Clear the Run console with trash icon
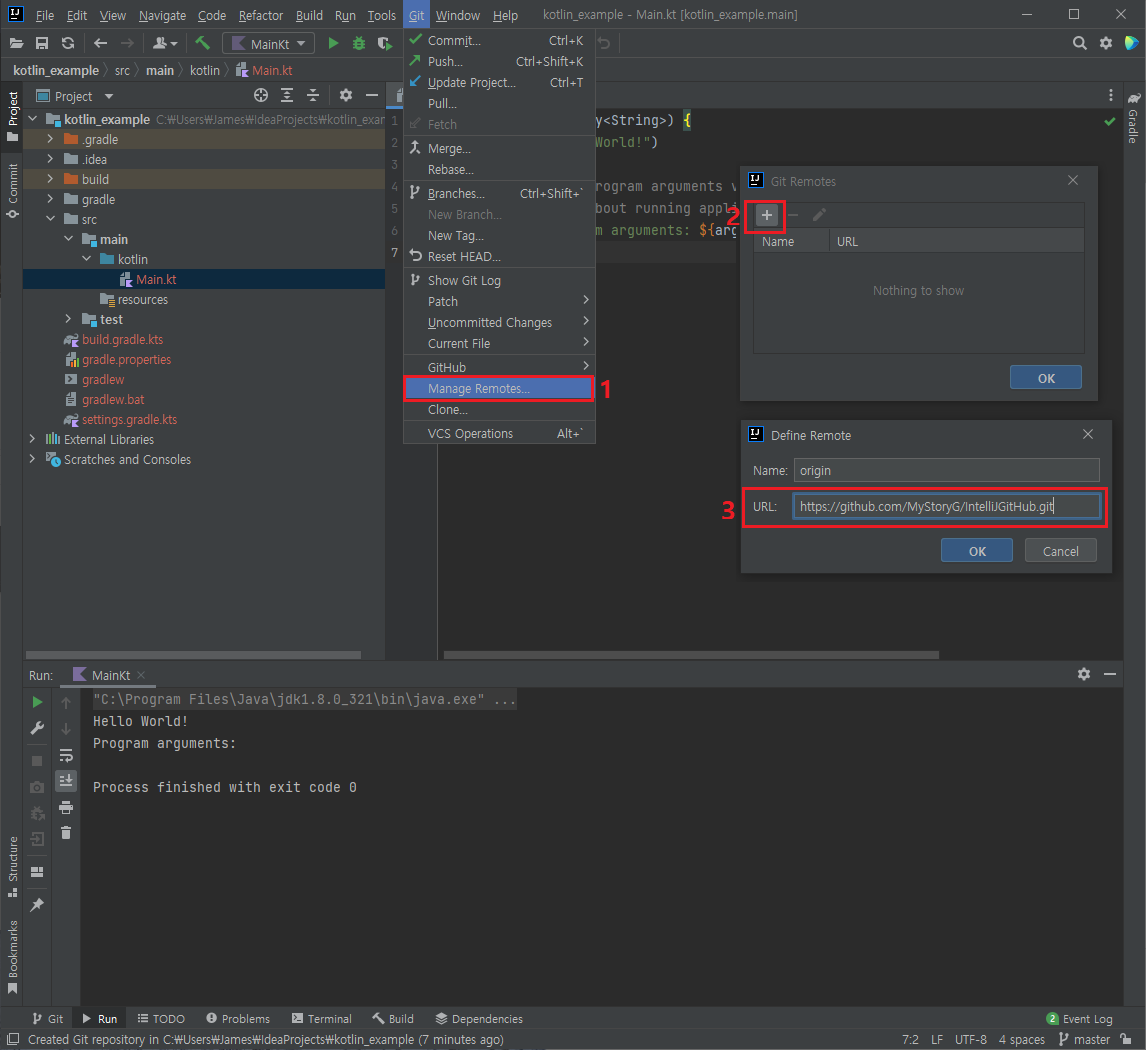Viewport: 1146px width, 1050px height. click(66, 832)
